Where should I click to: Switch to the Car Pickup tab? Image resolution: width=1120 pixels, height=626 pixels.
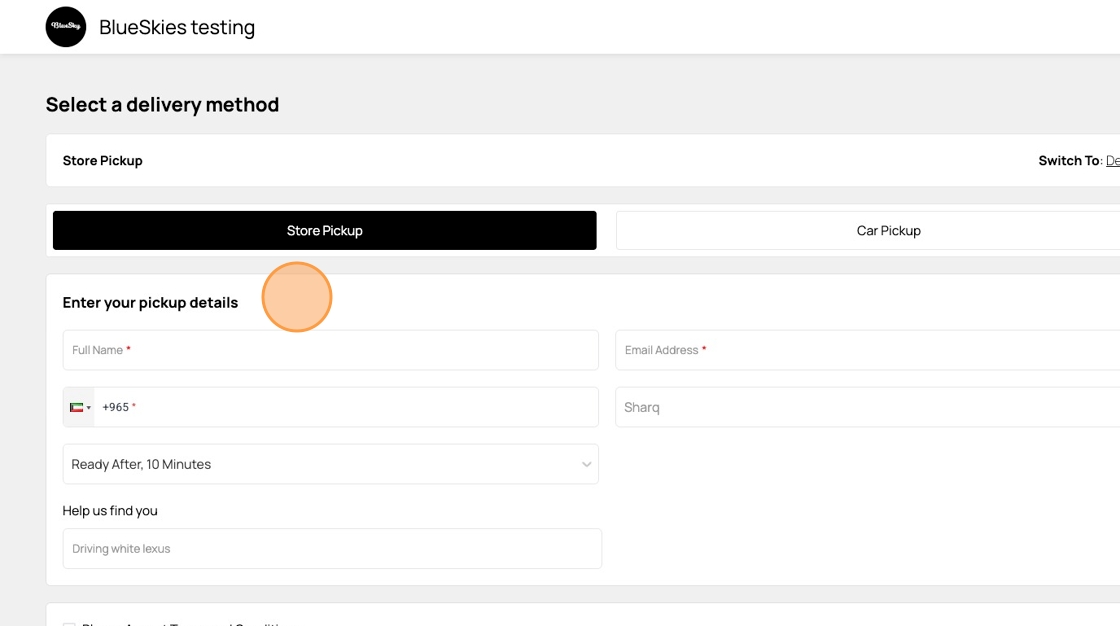click(x=888, y=230)
